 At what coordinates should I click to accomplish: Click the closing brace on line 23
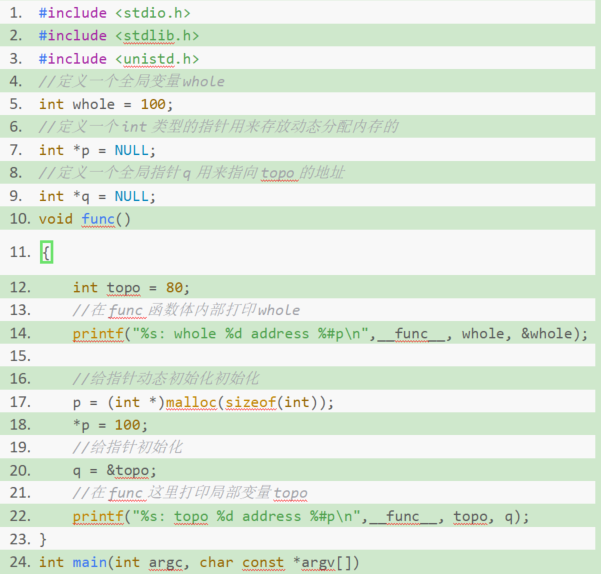(43, 539)
